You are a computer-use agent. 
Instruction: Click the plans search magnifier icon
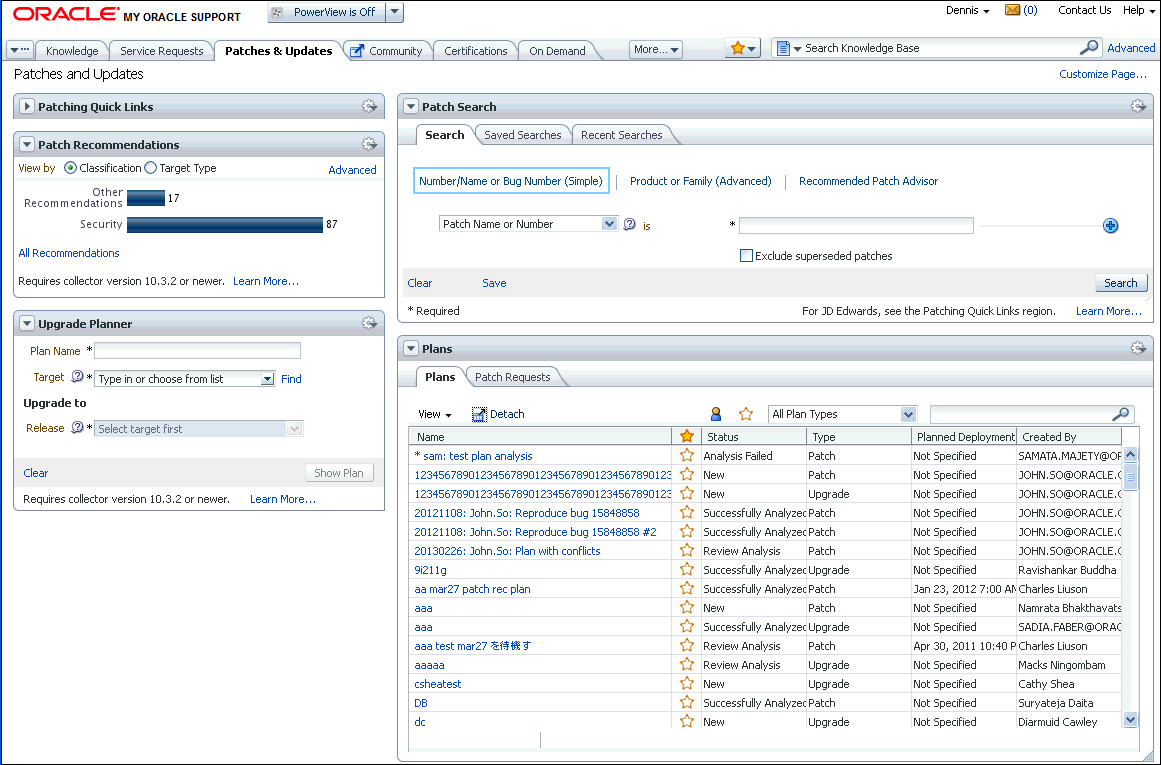[x=1121, y=414]
